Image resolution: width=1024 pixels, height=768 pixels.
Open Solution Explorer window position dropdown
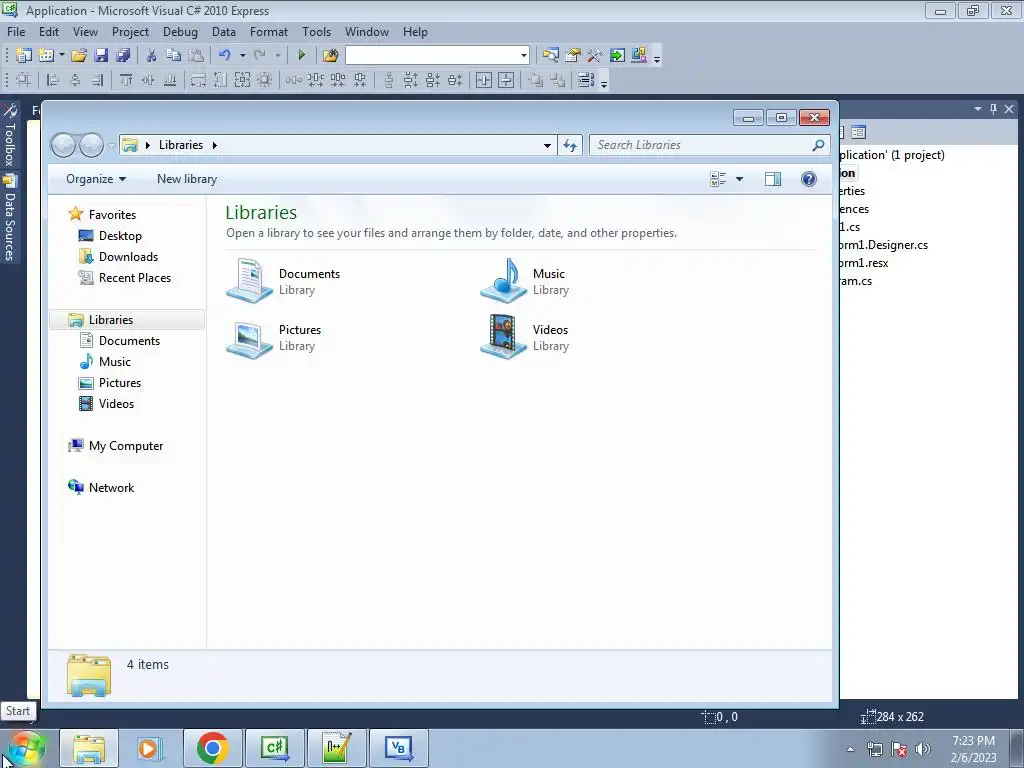click(x=978, y=109)
